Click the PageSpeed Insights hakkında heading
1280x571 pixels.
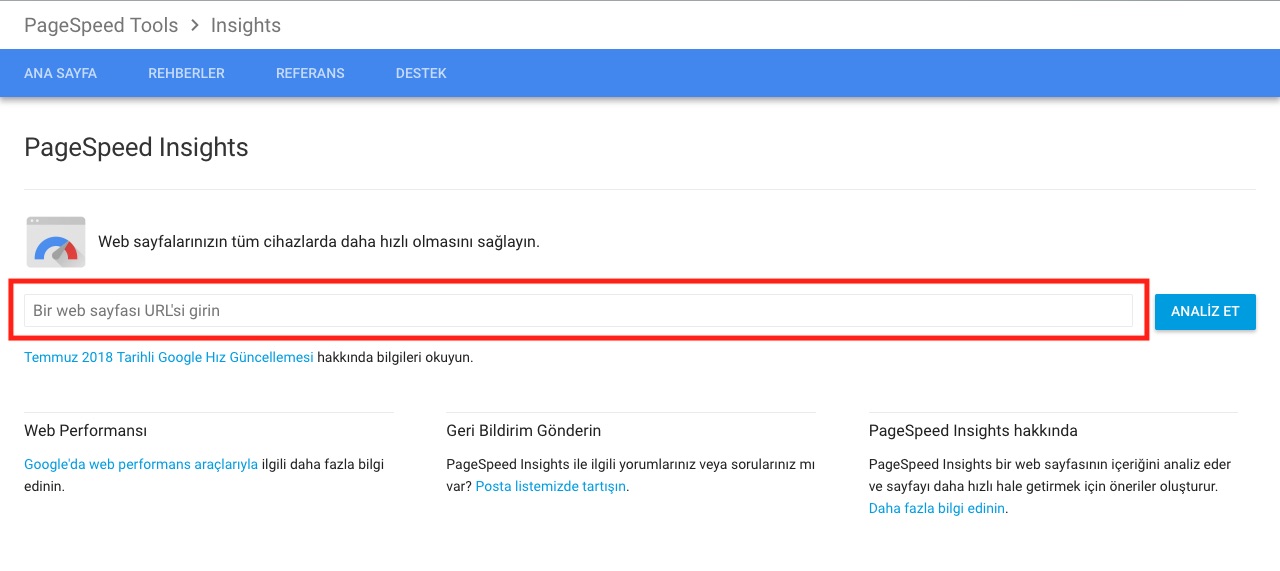973,430
